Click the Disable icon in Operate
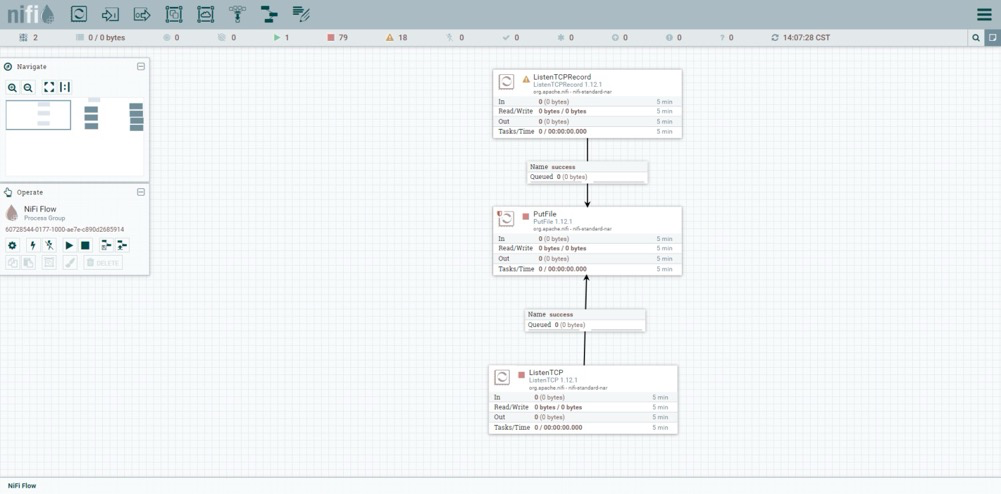Screen dimensions: 1001x494 pyautogui.click(x=49, y=245)
